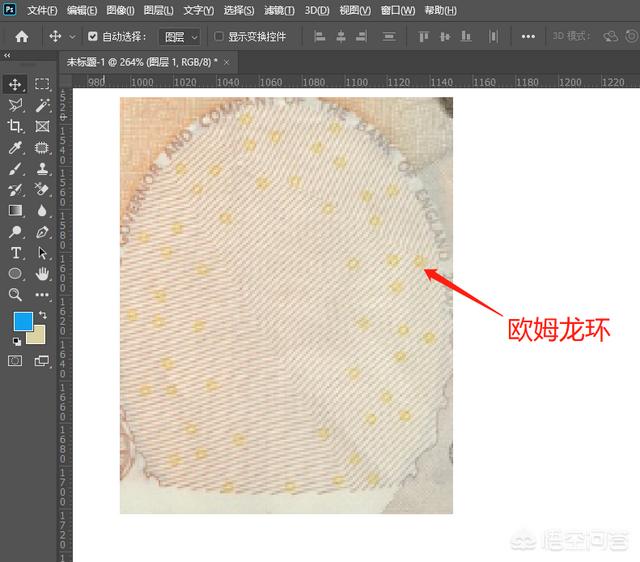Toggle the 自动选择 checkbox

tap(93, 37)
